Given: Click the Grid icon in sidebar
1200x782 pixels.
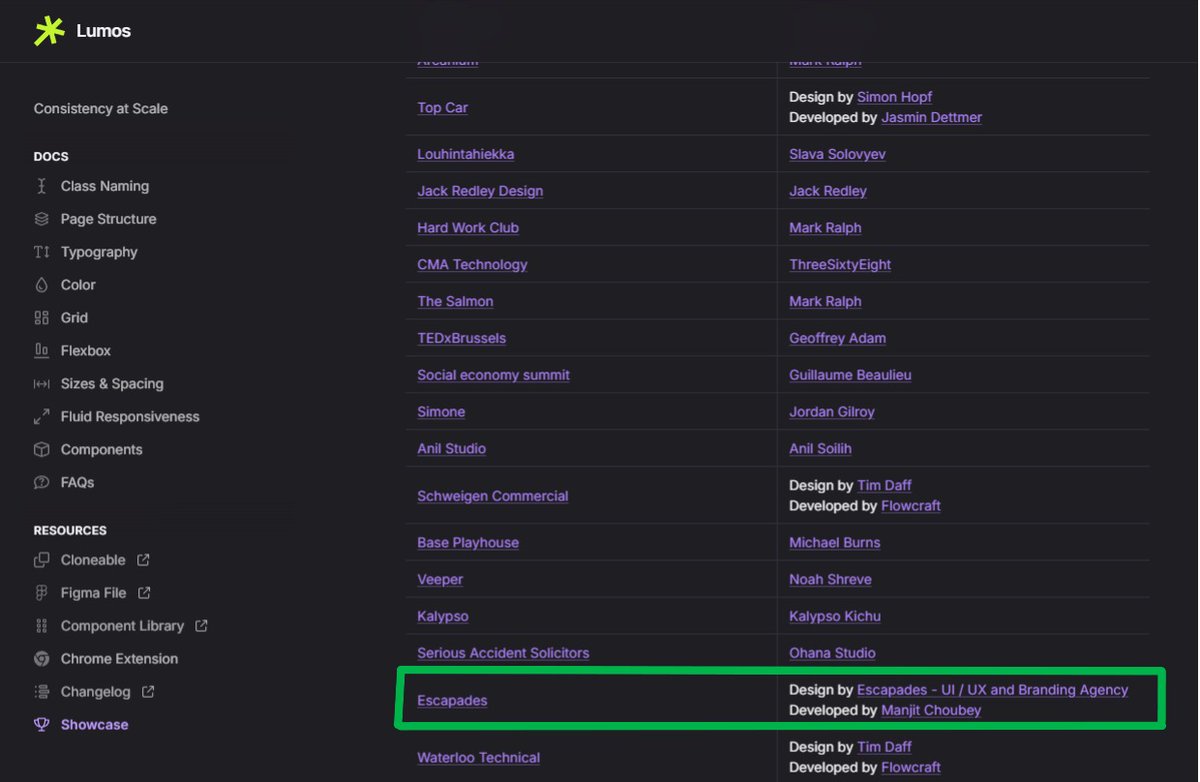Looking at the screenshot, I should coord(41,318).
